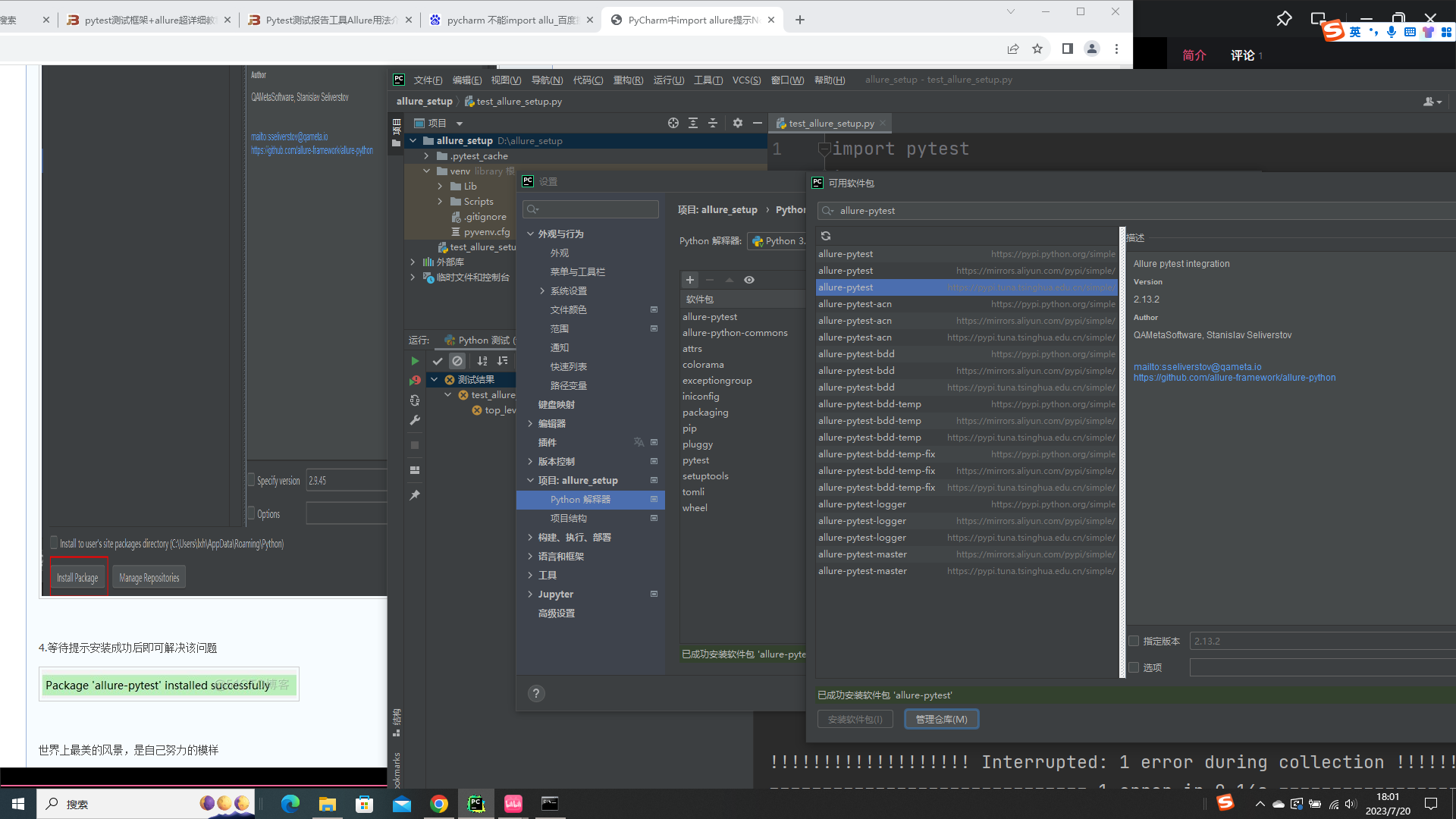Open the 重构(R) menu
1456x819 pixels.
pos(627,80)
